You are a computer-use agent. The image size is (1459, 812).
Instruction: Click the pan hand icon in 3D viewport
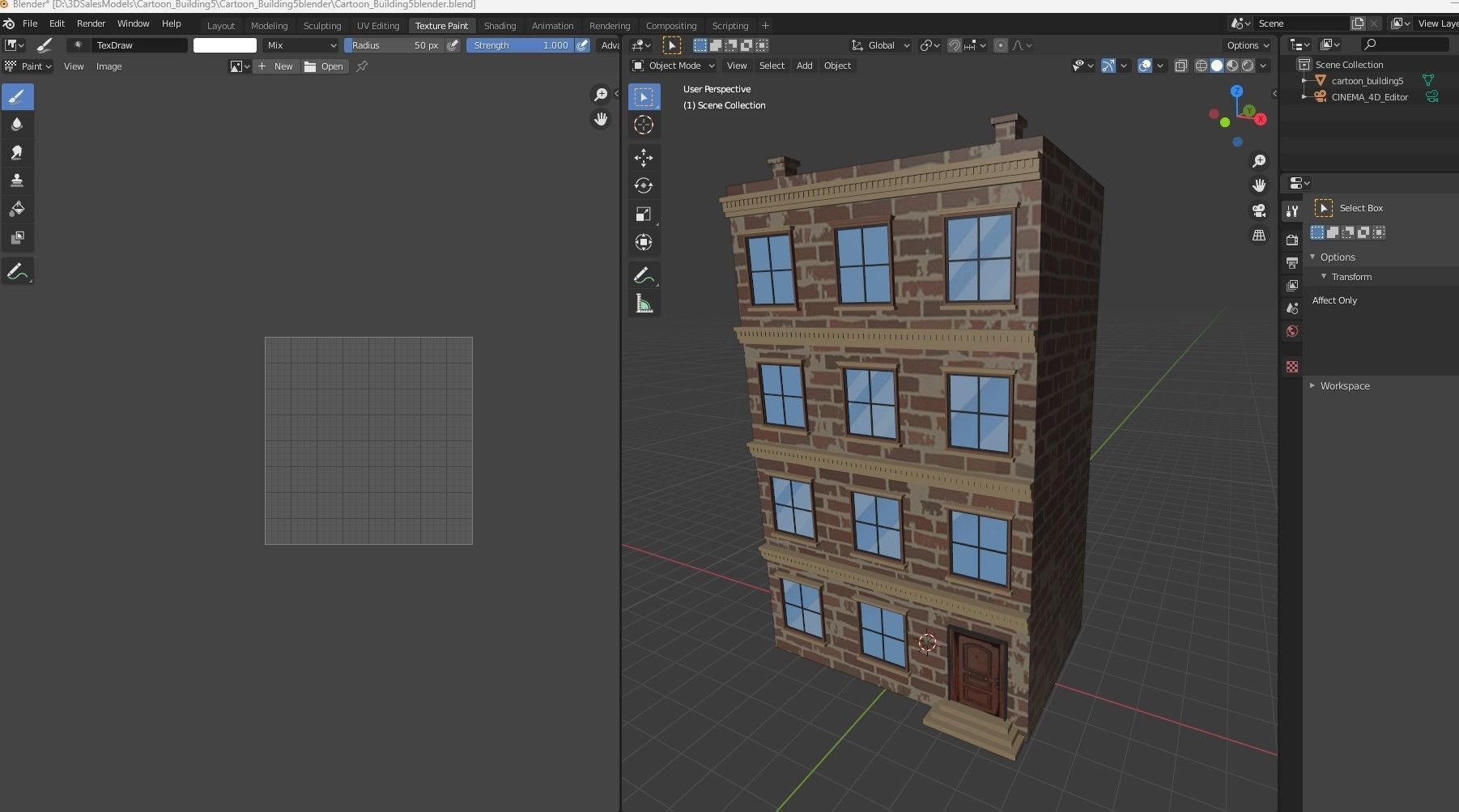point(1259,185)
